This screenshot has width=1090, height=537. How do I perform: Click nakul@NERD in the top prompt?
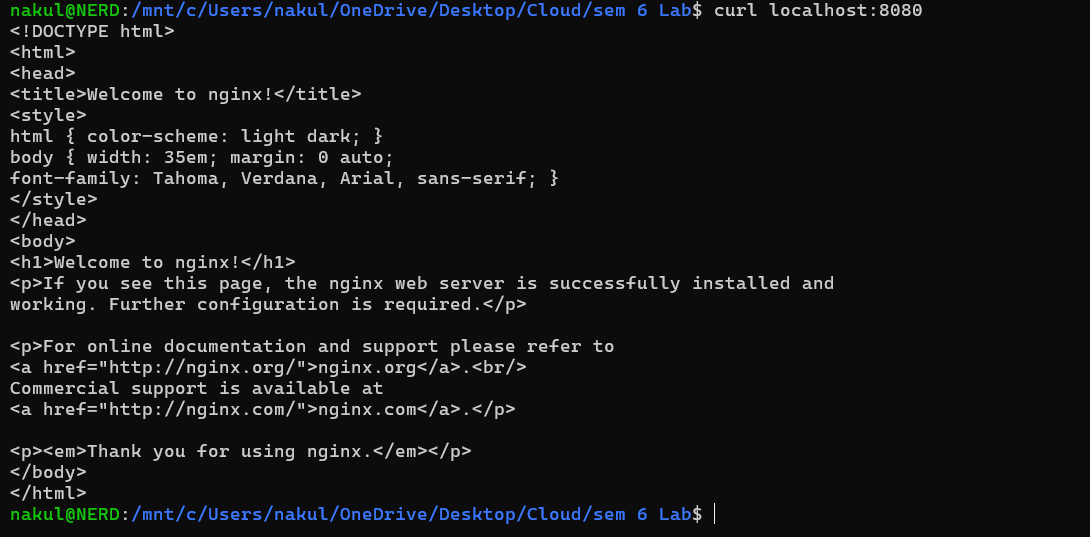coord(64,10)
